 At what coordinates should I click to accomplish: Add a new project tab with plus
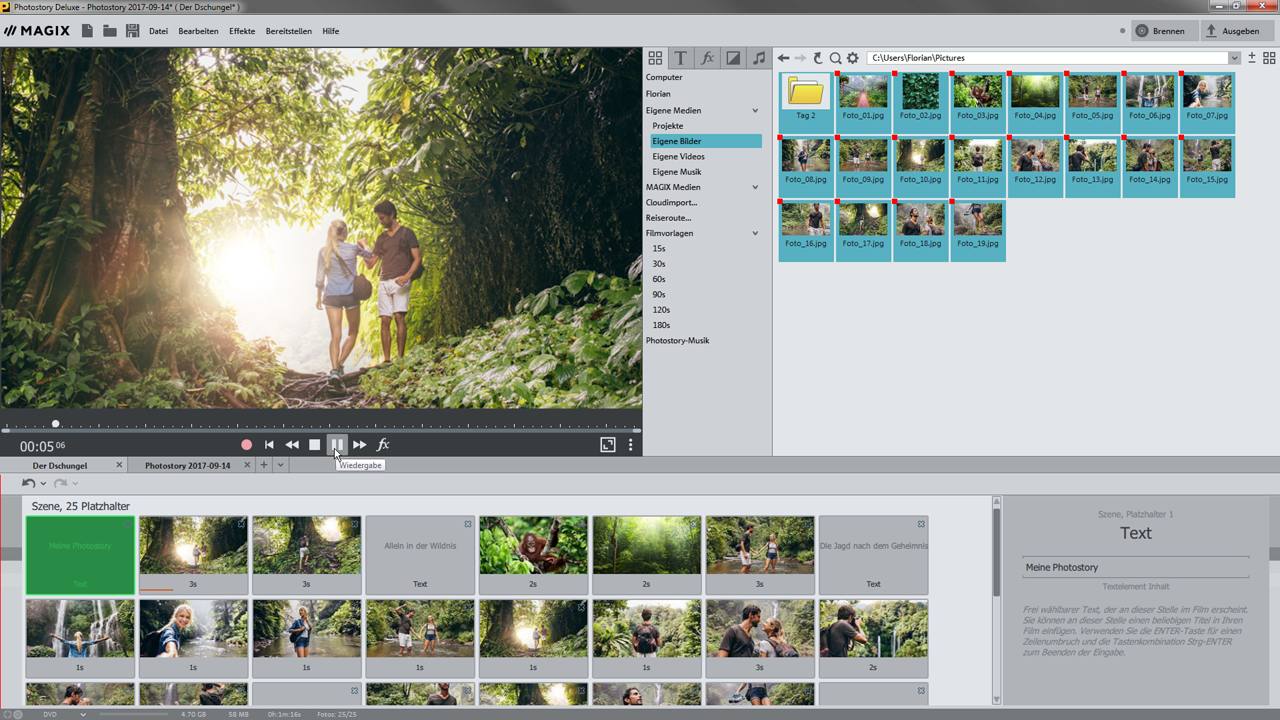click(x=264, y=465)
